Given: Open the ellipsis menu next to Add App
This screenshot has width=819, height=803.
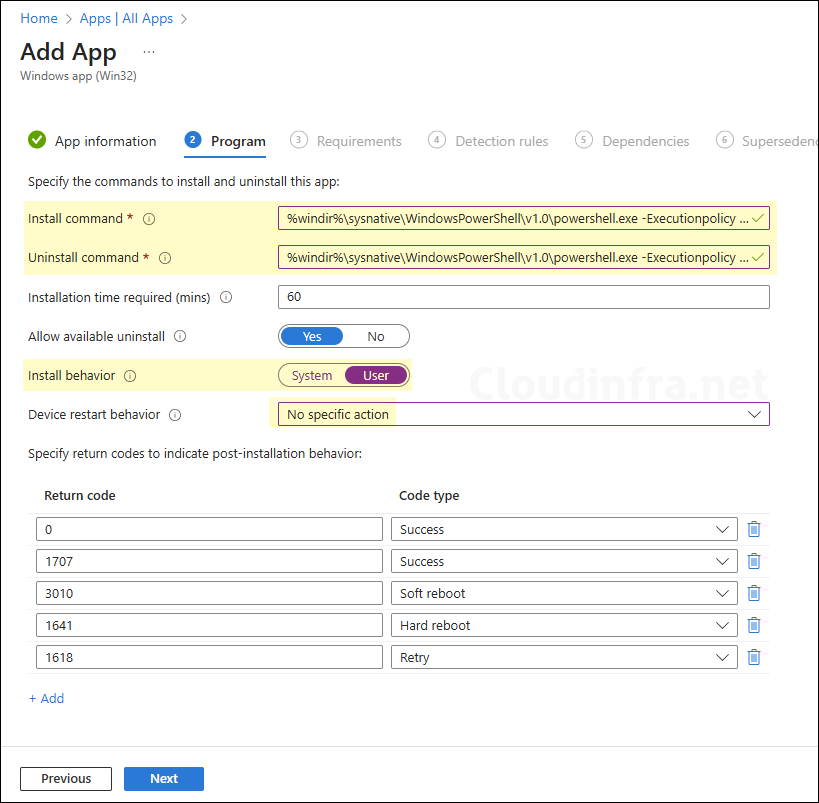Looking at the screenshot, I should [x=148, y=51].
